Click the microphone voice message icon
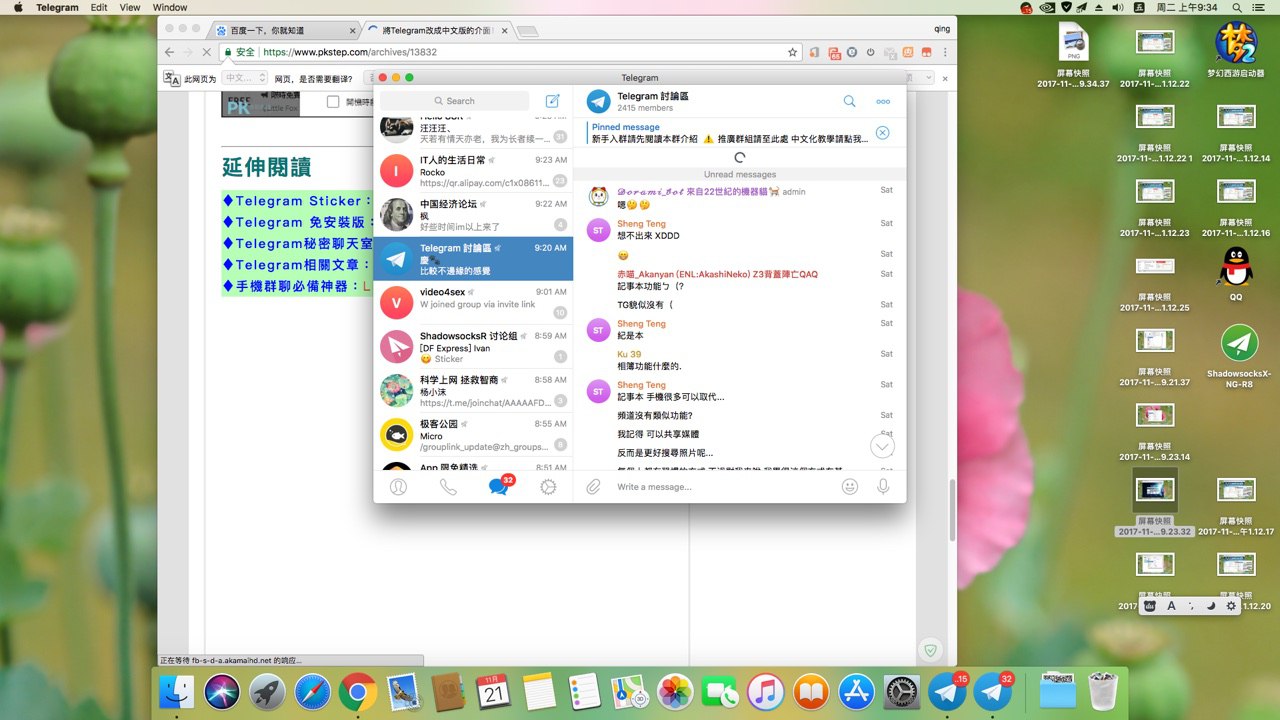This screenshot has height=720, width=1280. [883, 487]
